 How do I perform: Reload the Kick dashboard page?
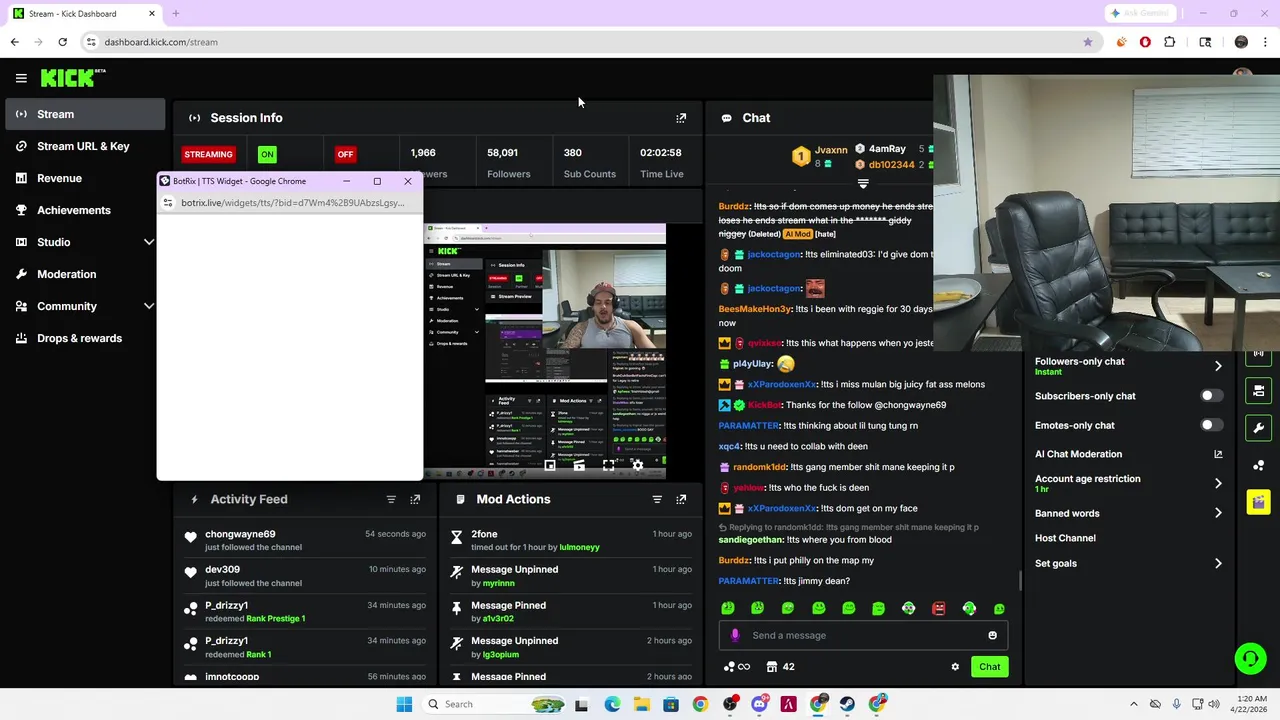click(62, 42)
